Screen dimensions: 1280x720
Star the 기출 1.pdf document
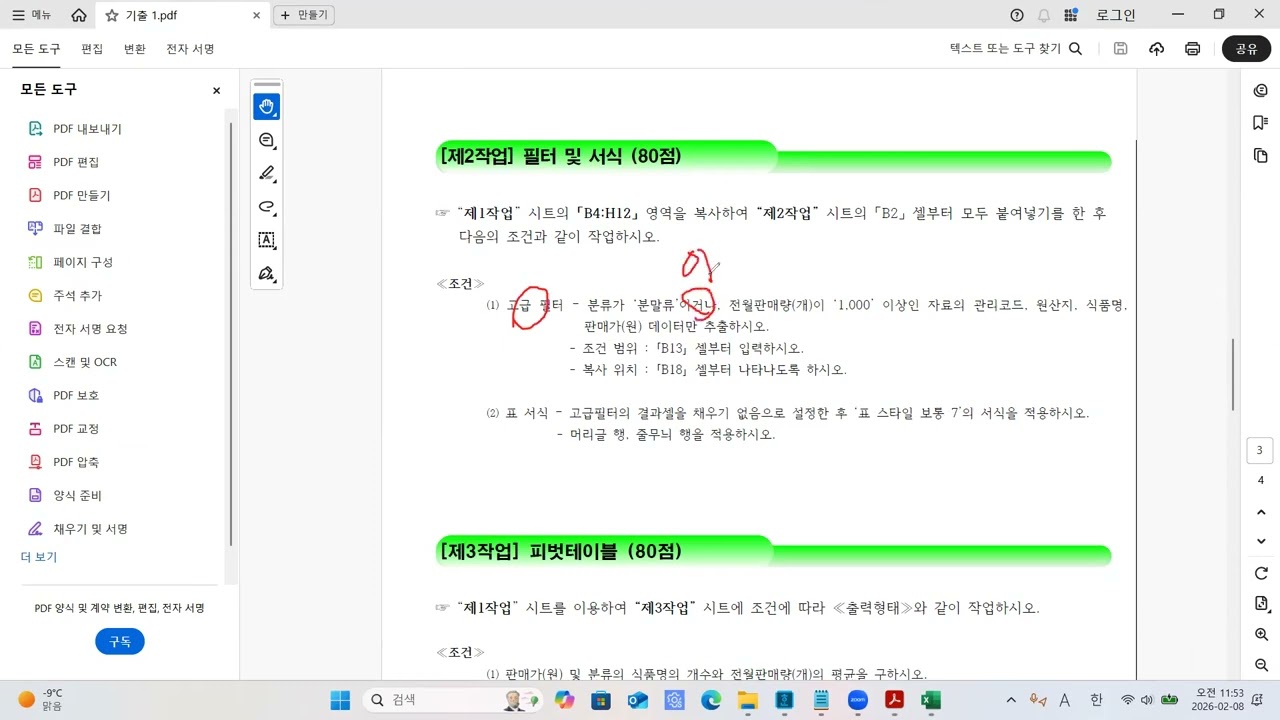click(x=112, y=15)
